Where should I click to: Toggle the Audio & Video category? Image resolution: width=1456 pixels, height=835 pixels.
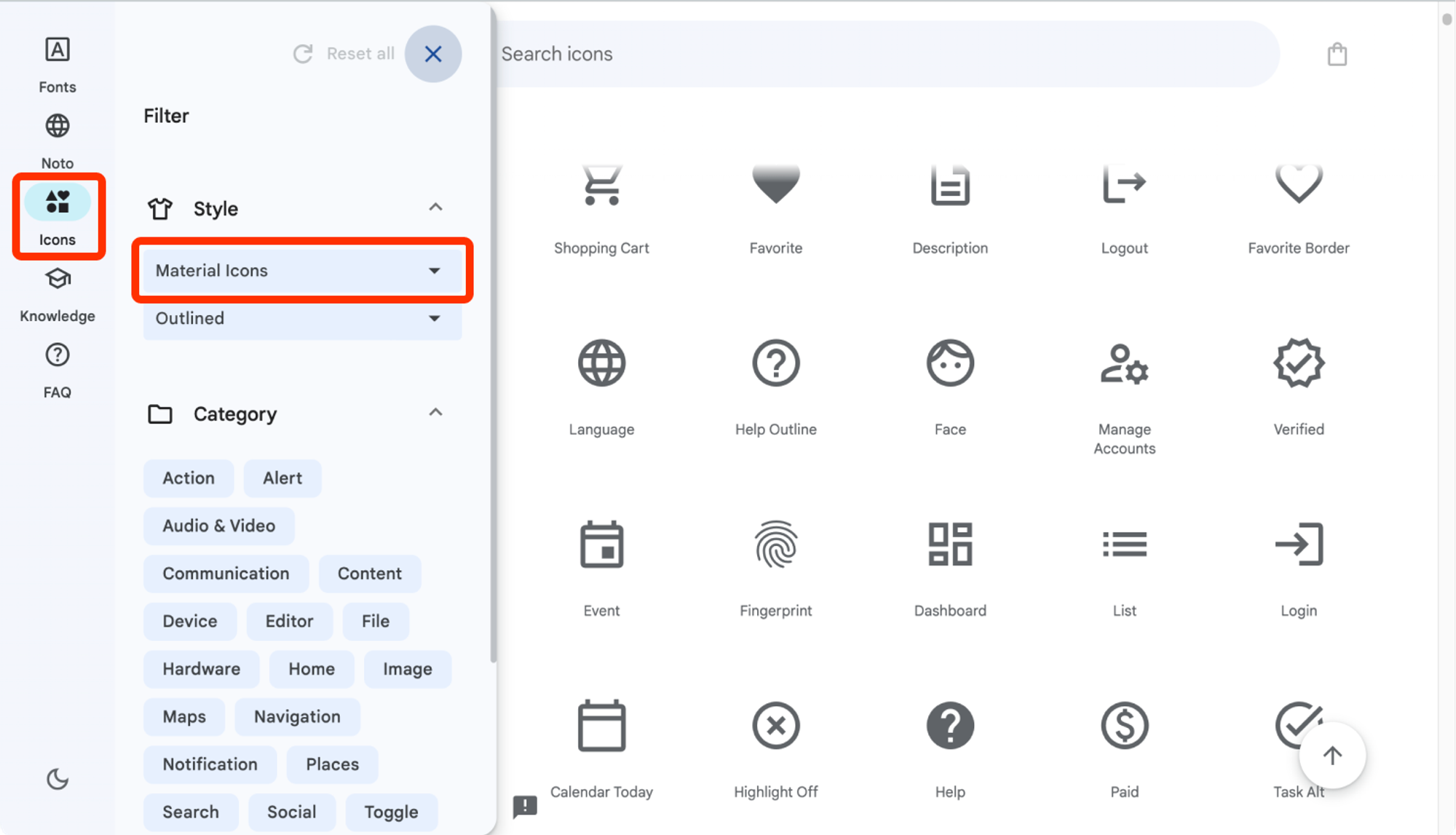219,525
